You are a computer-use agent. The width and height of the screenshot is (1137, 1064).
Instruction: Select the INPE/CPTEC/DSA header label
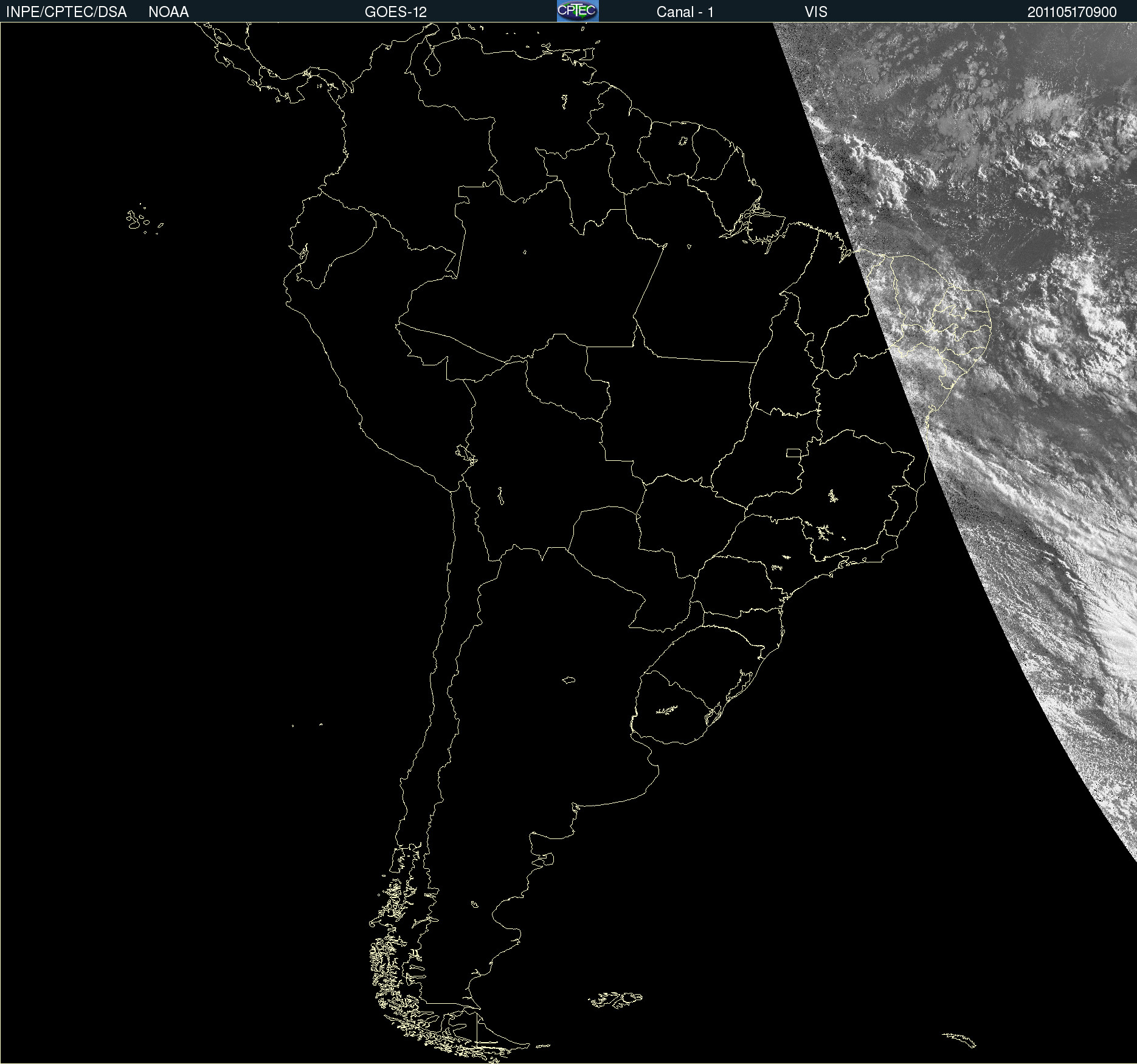(x=66, y=12)
